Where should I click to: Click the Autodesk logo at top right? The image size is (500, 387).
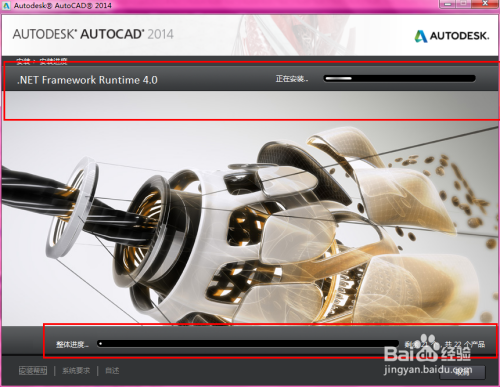point(452,36)
